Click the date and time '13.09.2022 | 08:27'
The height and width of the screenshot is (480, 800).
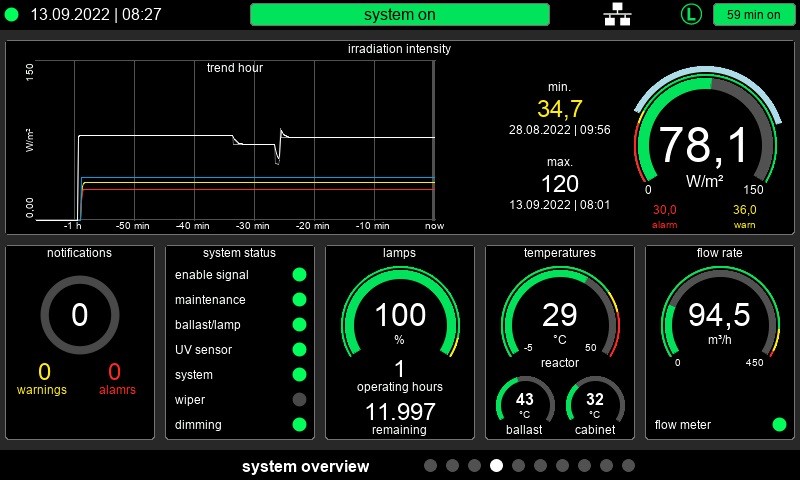click(x=96, y=14)
